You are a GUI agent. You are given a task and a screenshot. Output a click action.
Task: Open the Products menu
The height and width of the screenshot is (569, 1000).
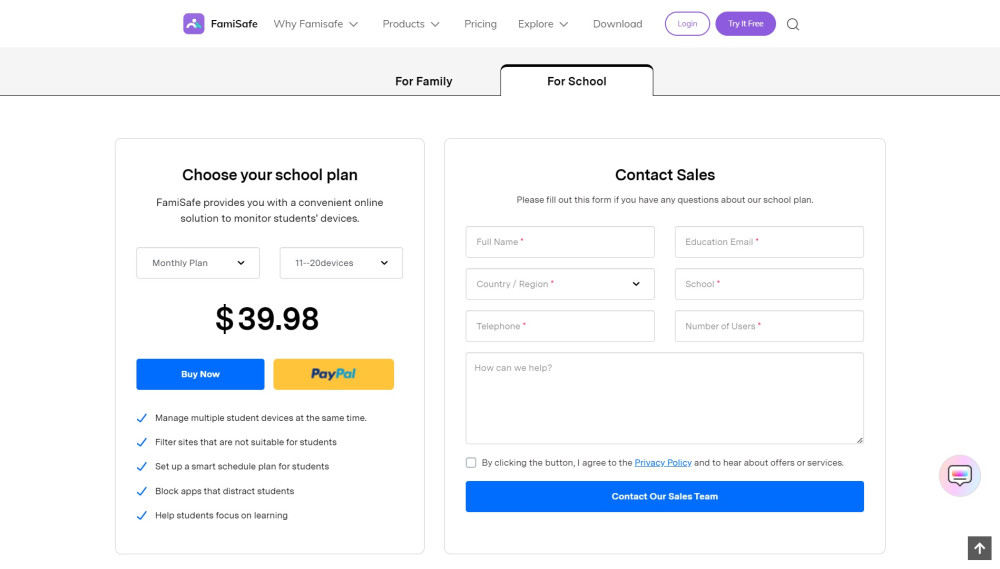coord(411,24)
